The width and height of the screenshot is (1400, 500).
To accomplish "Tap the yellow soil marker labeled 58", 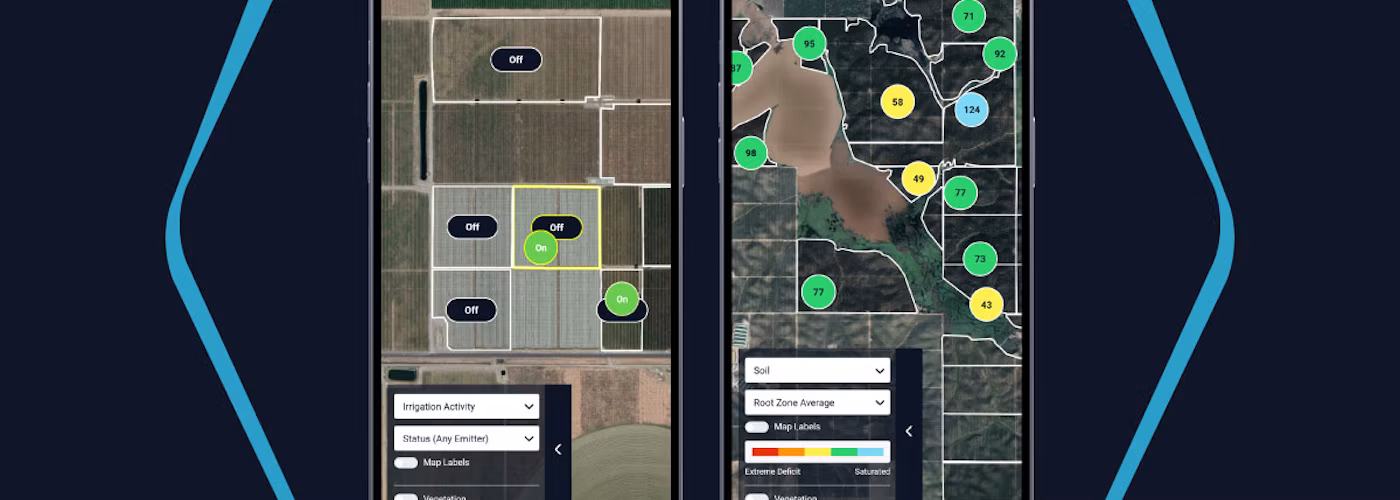I will coord(897,102).
